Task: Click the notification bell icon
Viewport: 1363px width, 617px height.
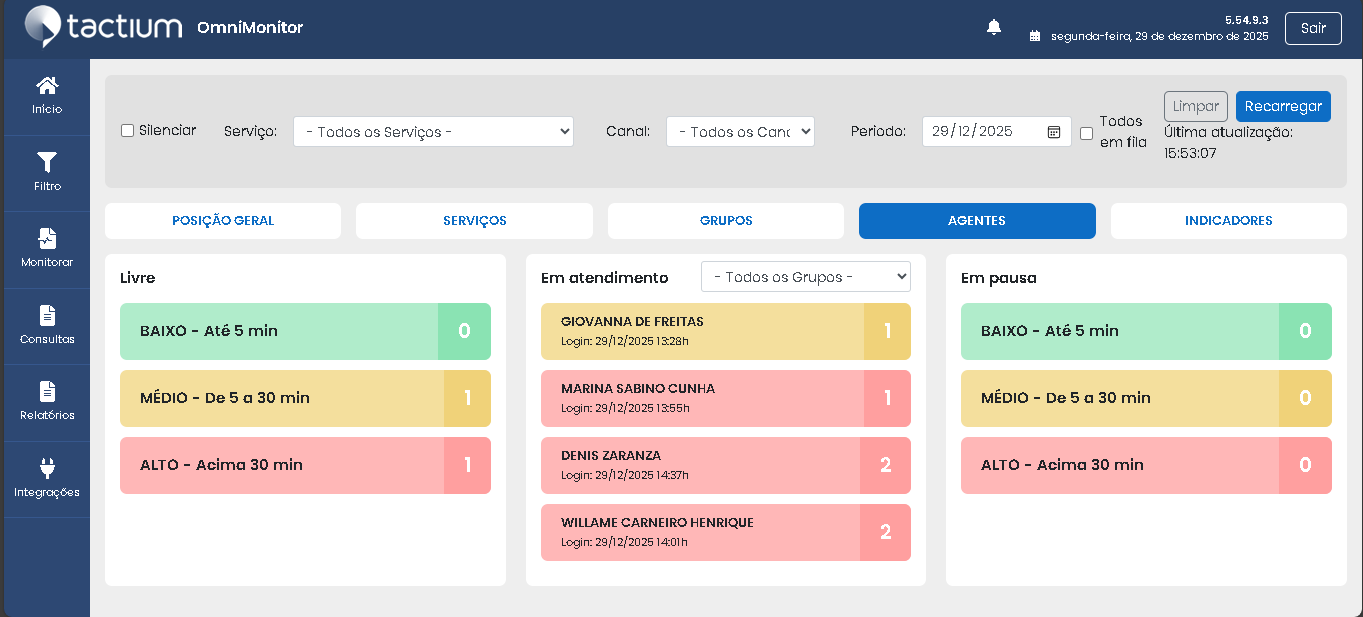Action: (994, 28)
